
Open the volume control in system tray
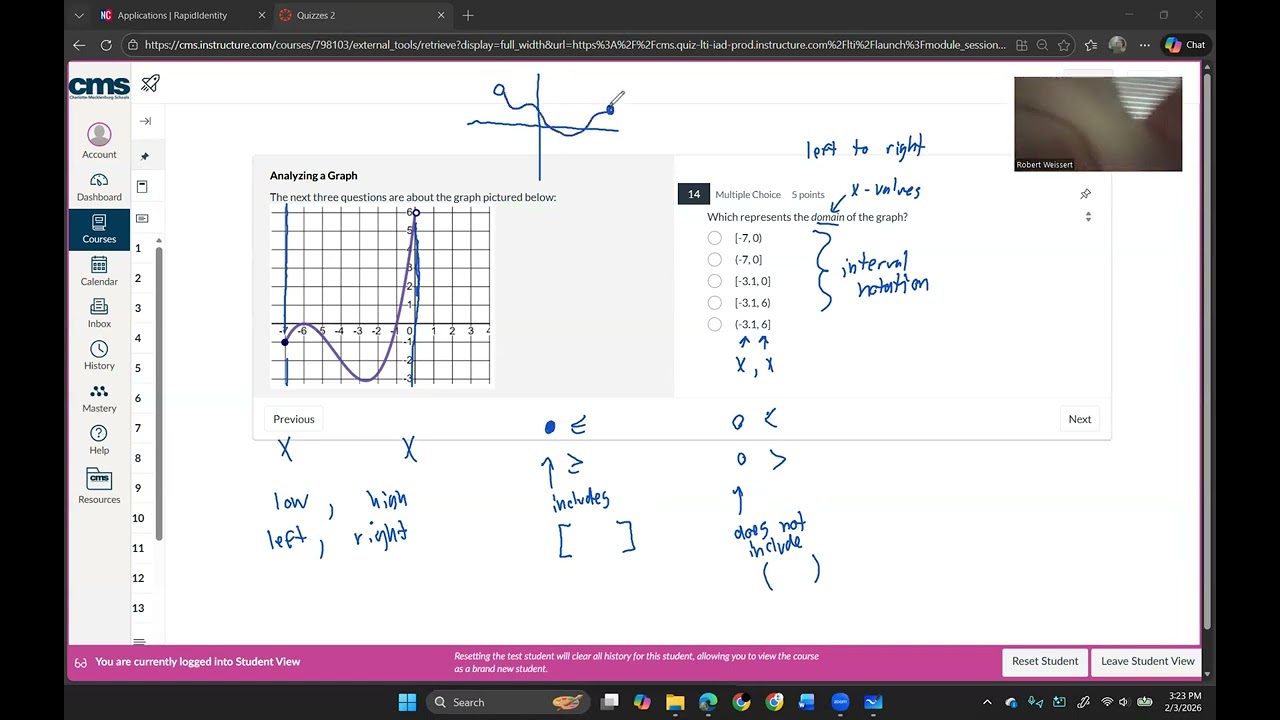[1123, 702]
